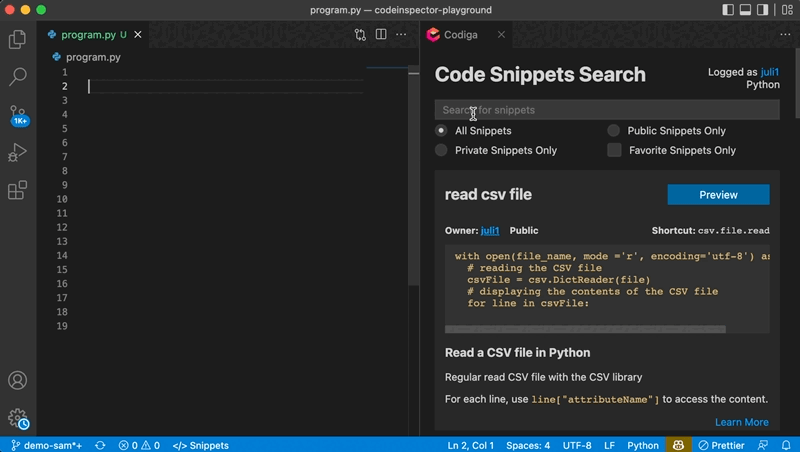Open More Actions menu for program.py editor
This screenshot has width=800, height=452.
click(402, 34)
